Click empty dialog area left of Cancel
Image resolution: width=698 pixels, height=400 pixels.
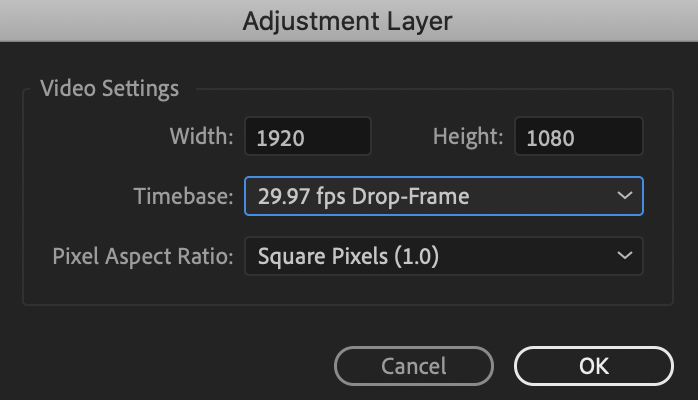pyautogui.click(x=170, y=366)
